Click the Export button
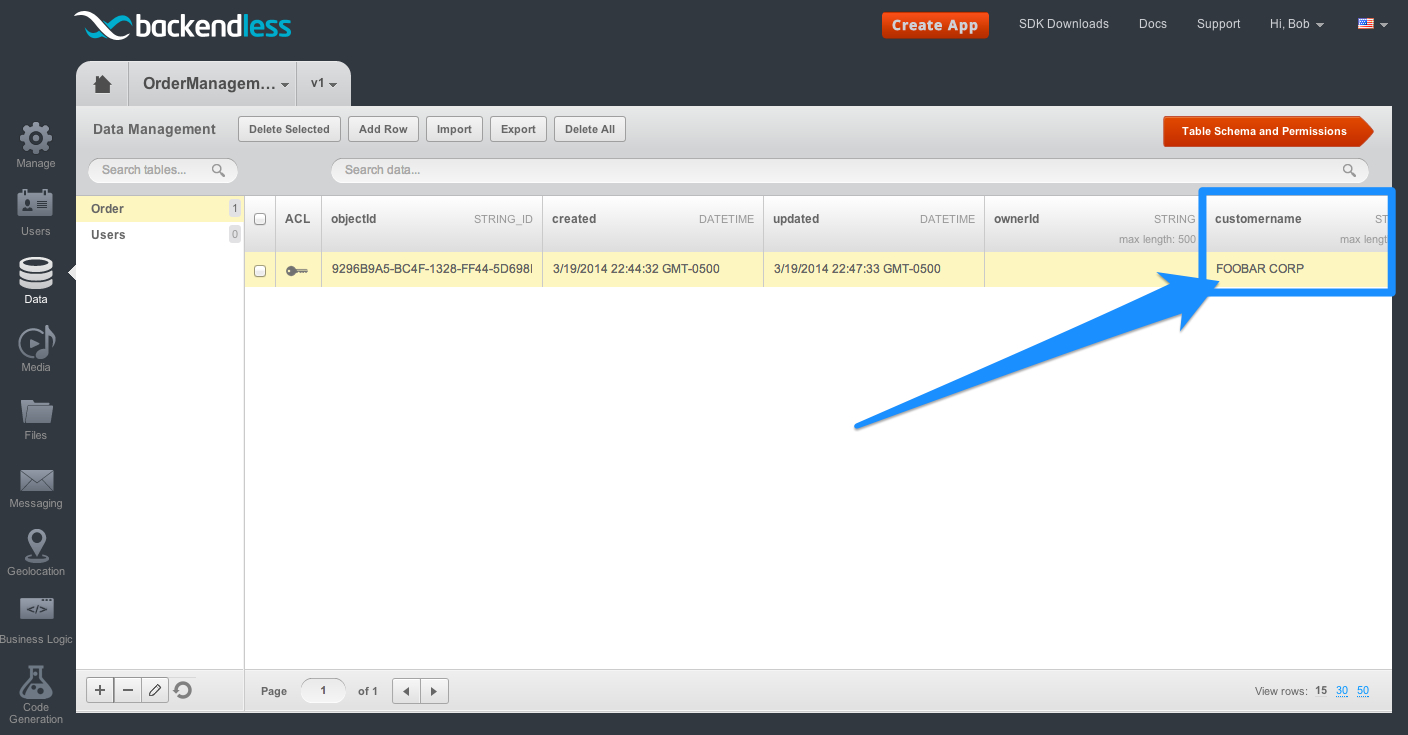The image size is (1408, 735). 518,129
